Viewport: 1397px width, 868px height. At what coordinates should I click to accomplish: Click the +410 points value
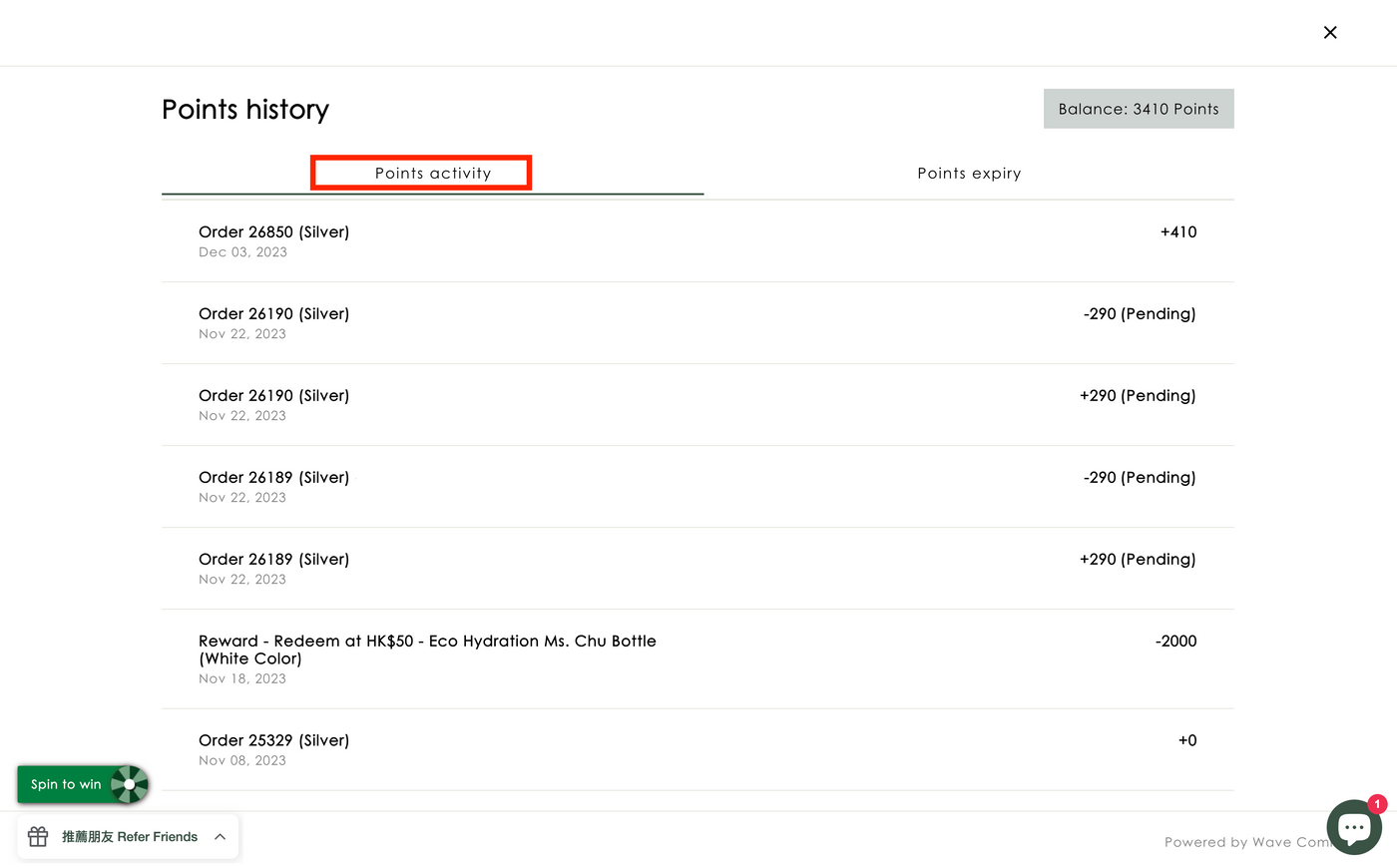tap(1177, 232)
